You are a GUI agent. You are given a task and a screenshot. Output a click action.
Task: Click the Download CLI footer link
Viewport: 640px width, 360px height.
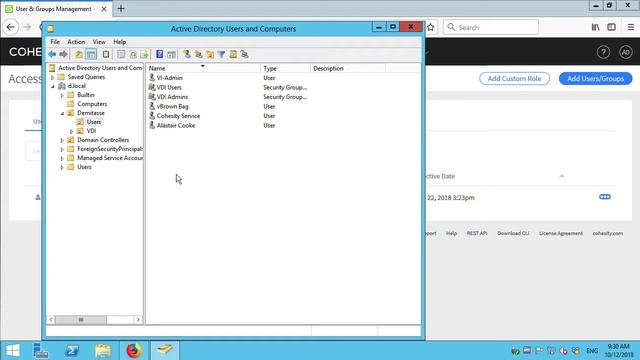[513, 233]
